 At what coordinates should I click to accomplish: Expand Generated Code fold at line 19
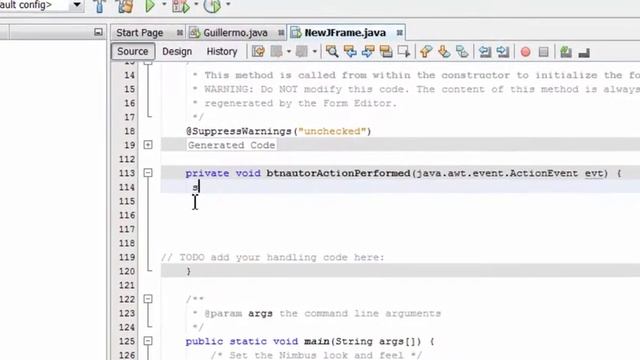tap(148, 145)
